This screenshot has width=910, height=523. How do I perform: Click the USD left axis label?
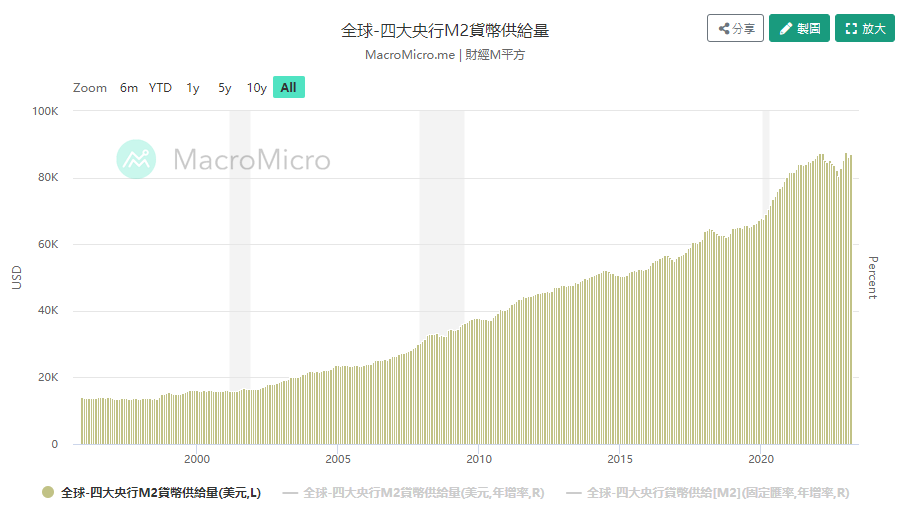tap(17, 277)
